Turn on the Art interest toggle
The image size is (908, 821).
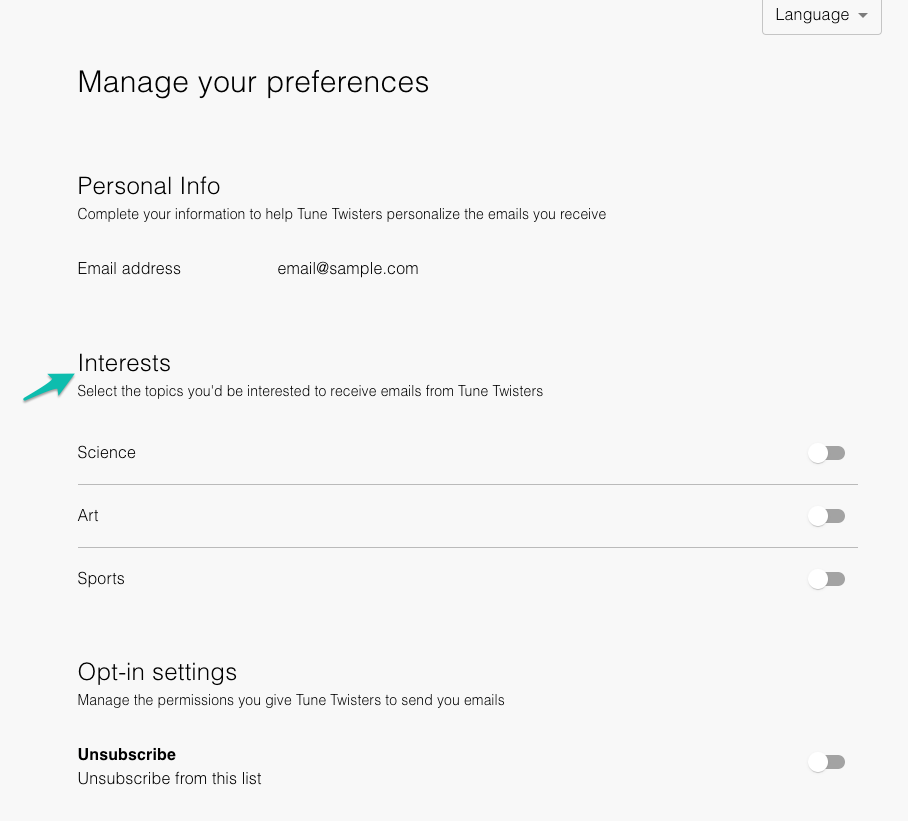(x=826, y=516)
